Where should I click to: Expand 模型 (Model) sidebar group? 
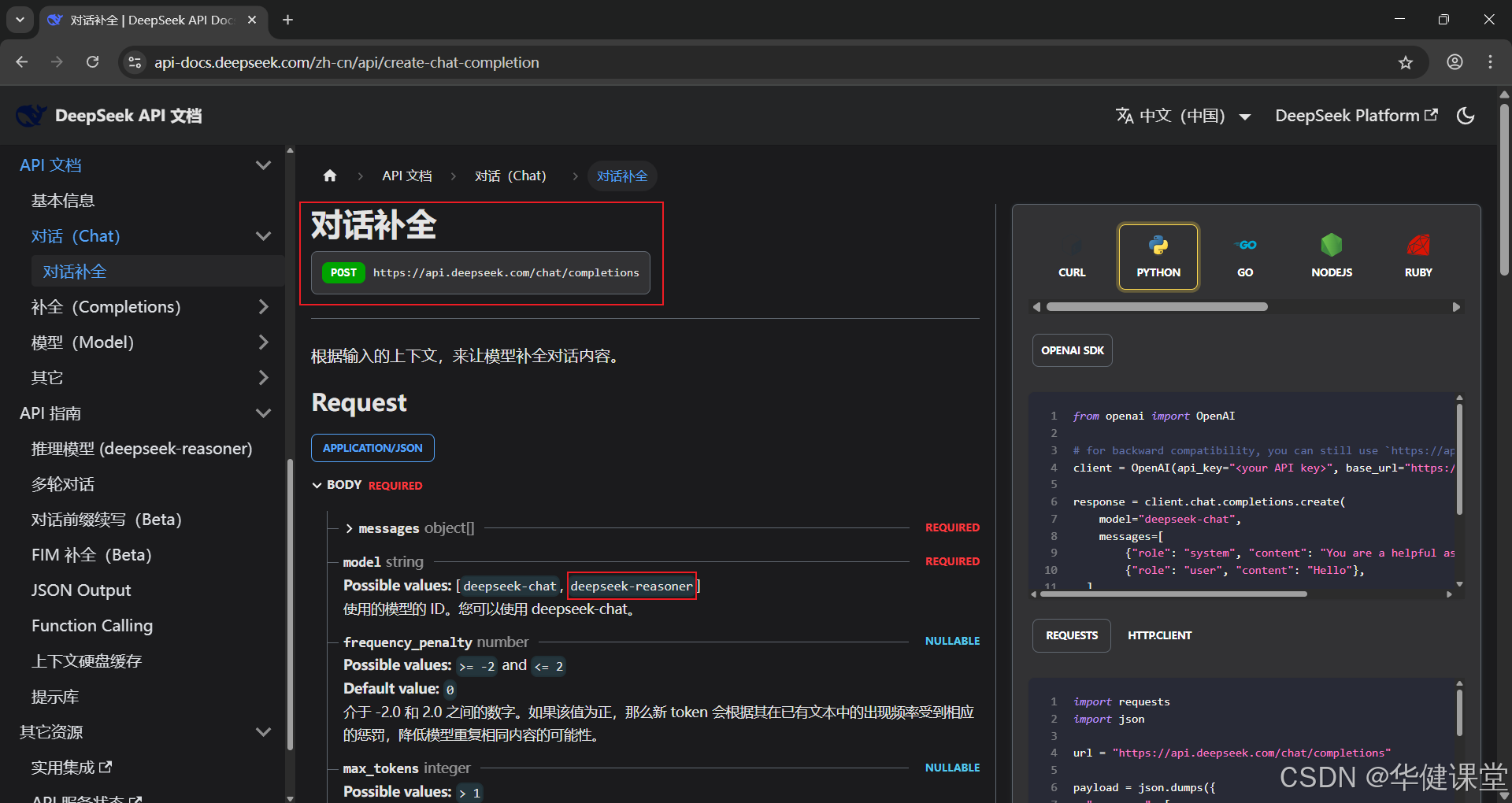263,342
